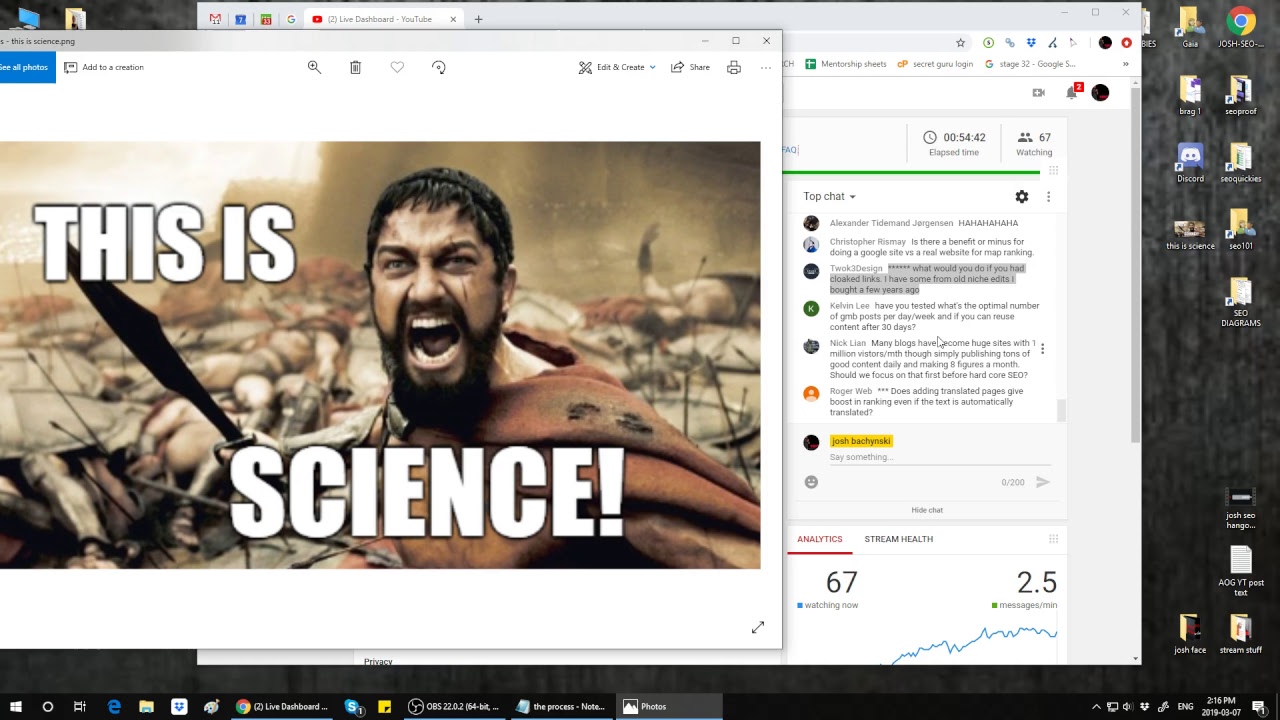Viewport: 1280px width, 720px height.
Task: Open the YouTube account avatar menu
Action: 1100,93
